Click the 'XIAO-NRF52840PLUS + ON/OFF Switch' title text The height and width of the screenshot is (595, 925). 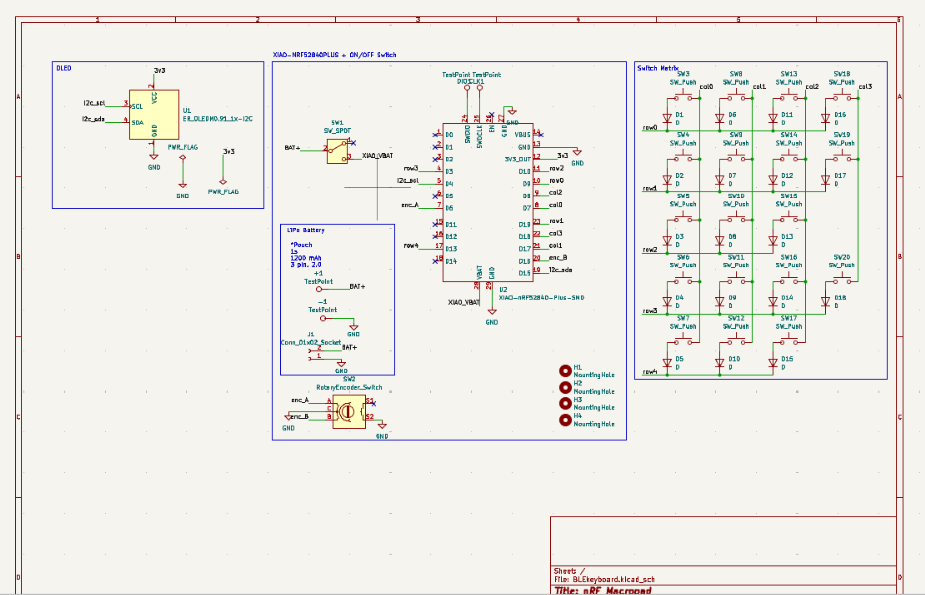(x=334, y=55)
